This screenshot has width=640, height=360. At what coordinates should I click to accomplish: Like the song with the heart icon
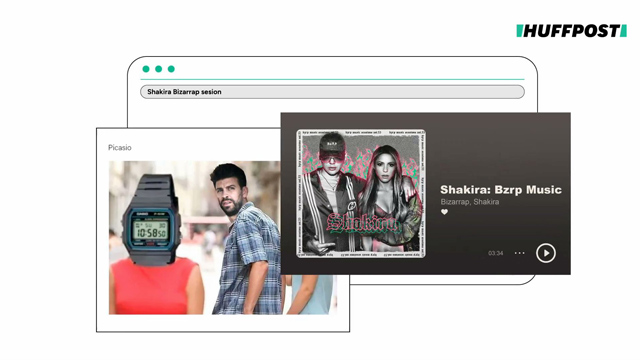coord(444,212)
